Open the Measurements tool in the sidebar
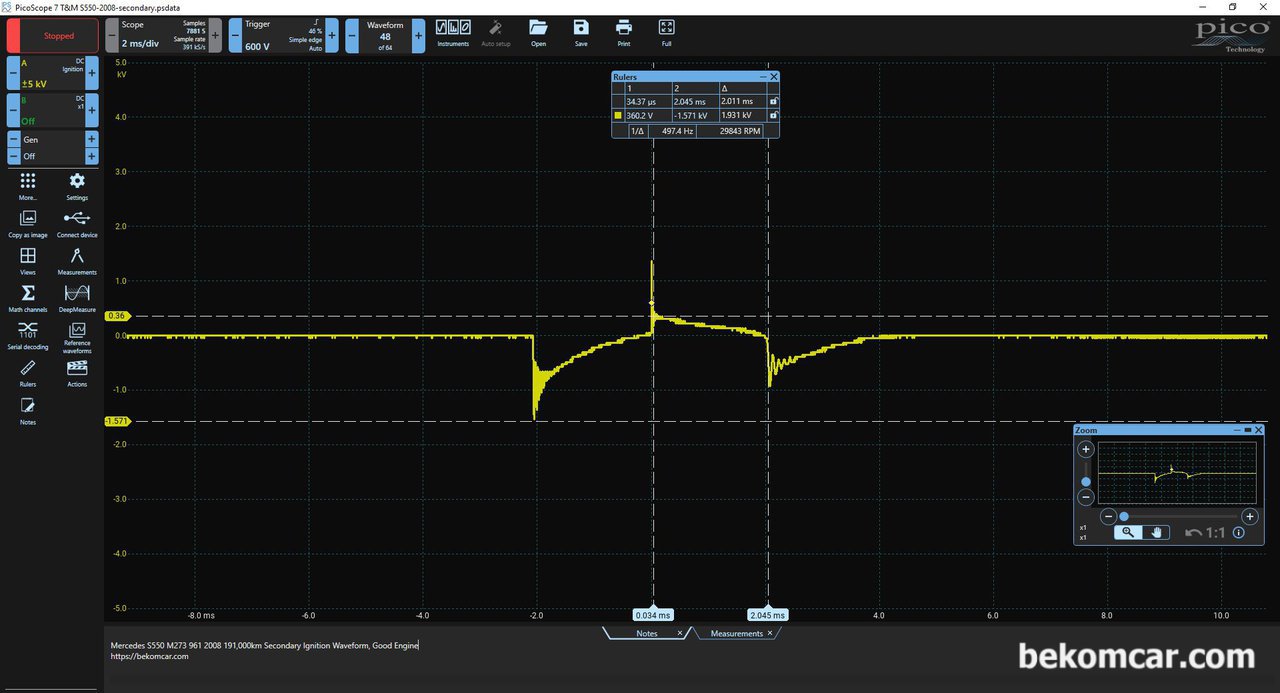The image size is (1280, 693). [x=77, y=259]
